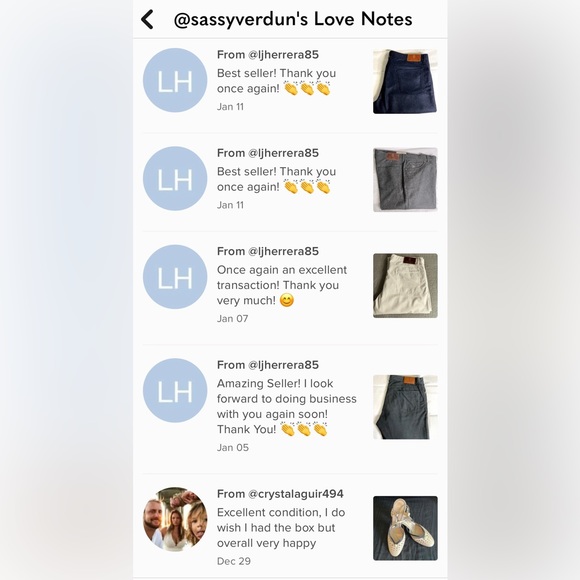Open @ljherrera85 link on second Jan 11 note

(283, 153)
